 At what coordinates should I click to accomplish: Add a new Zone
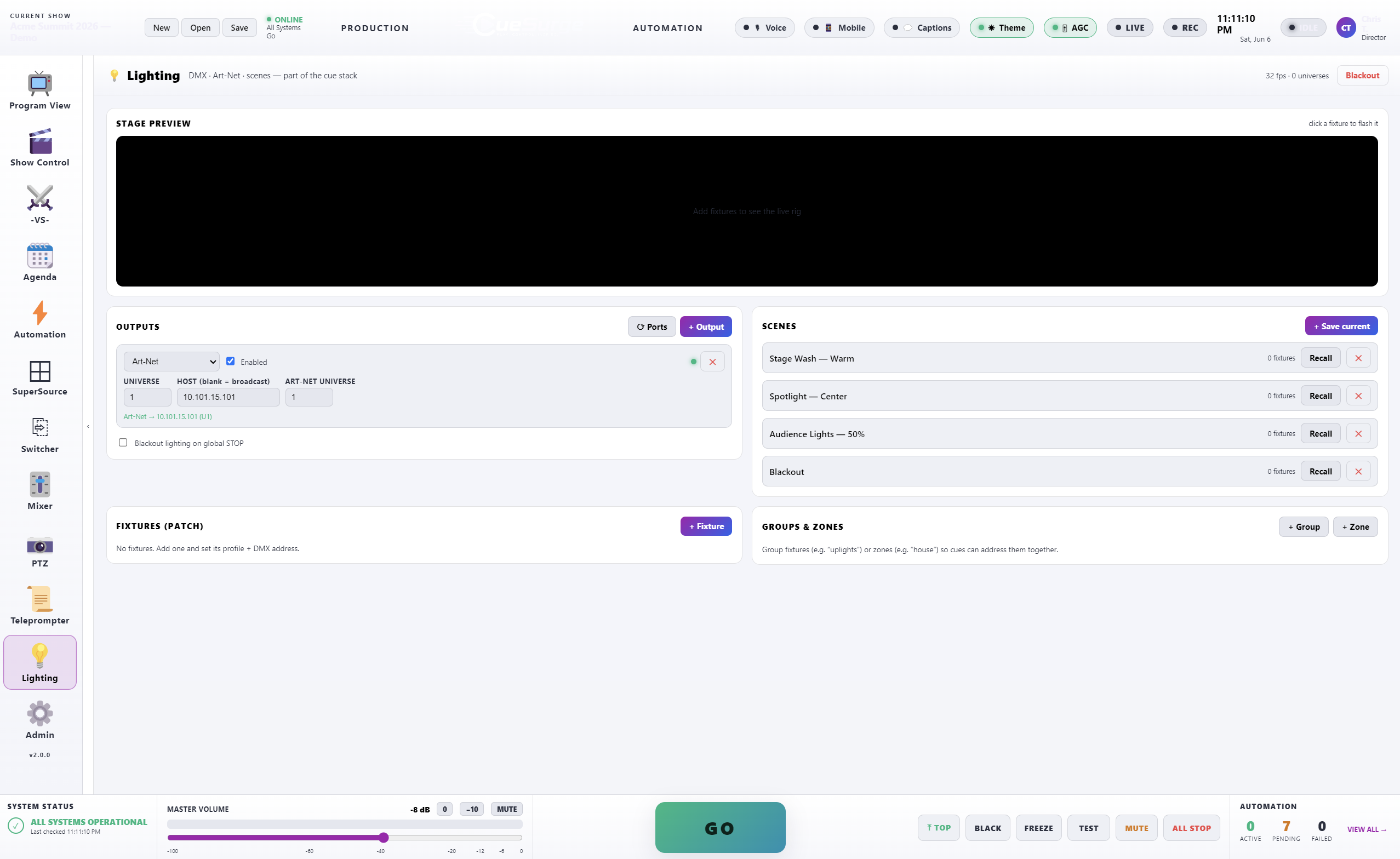coord(1355,526)
